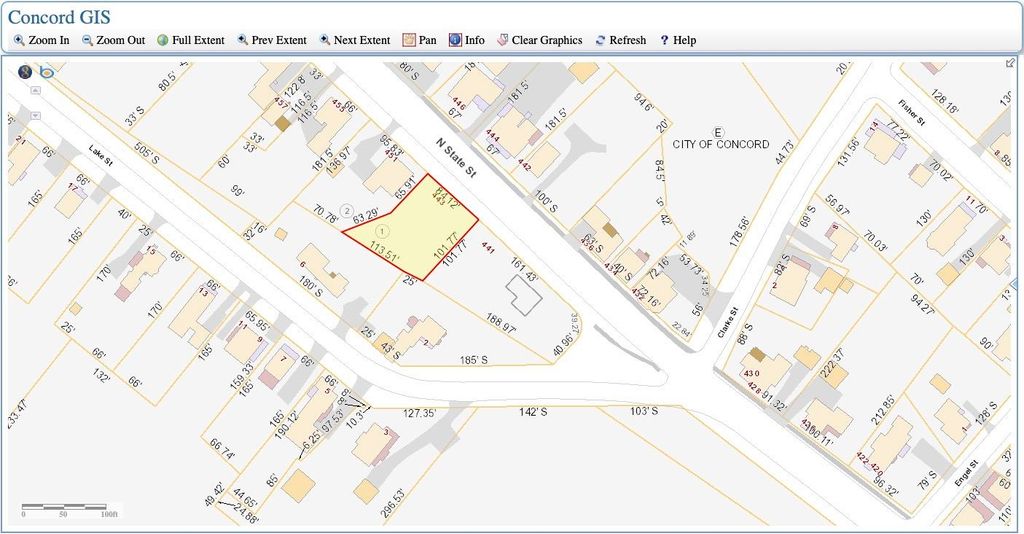This screenshot has height=534, width=1024.
Task: Click the Full Extent globe icon
Action: point(162,41)
